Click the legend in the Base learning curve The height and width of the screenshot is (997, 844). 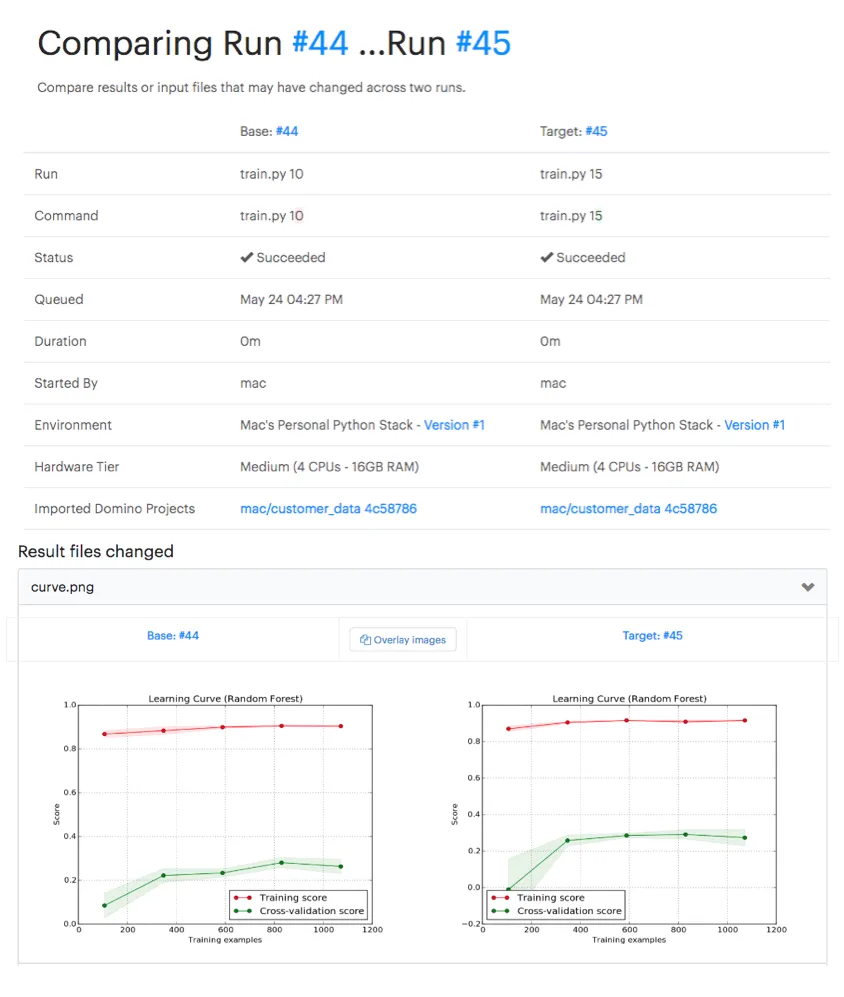coord(298,904)
